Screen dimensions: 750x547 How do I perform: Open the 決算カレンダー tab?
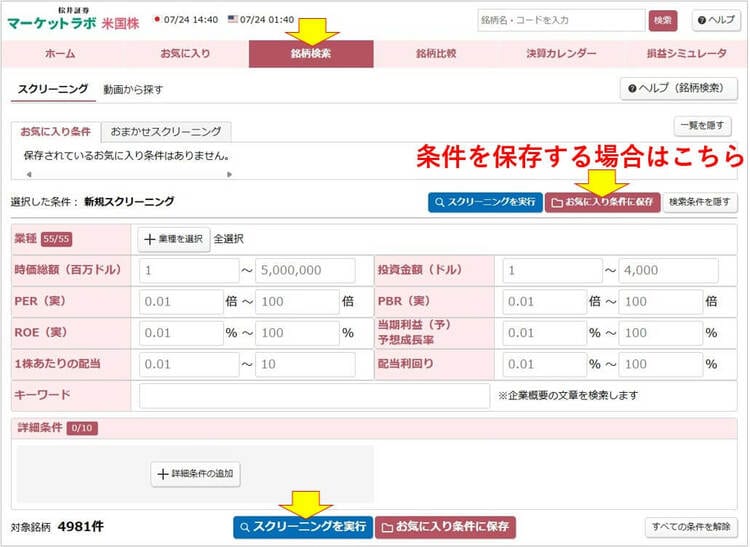(561, 54)
